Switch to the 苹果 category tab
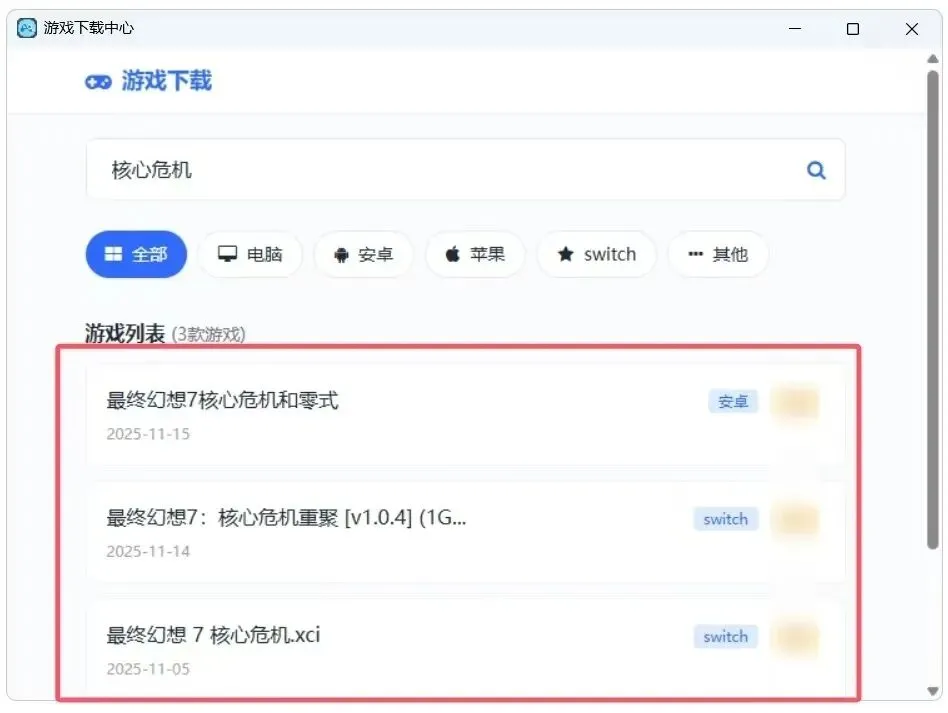This screenshot has width=948, height=713. 475,254
